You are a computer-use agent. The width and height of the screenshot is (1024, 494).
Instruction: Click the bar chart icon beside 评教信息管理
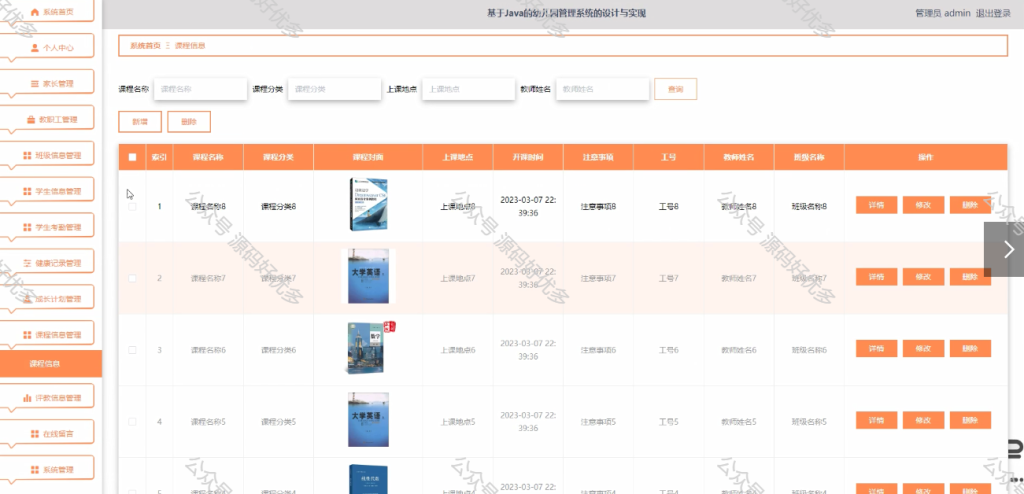click(x=27, y=397)
